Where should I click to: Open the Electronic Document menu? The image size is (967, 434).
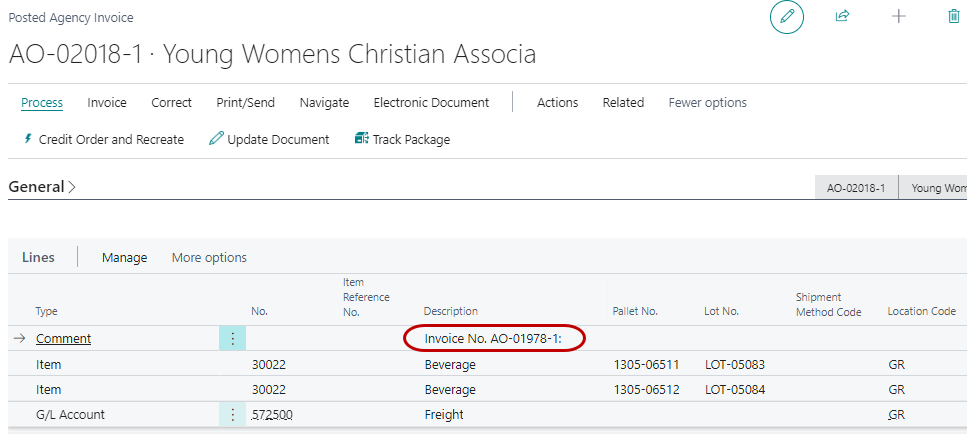(x=431, y=103)
